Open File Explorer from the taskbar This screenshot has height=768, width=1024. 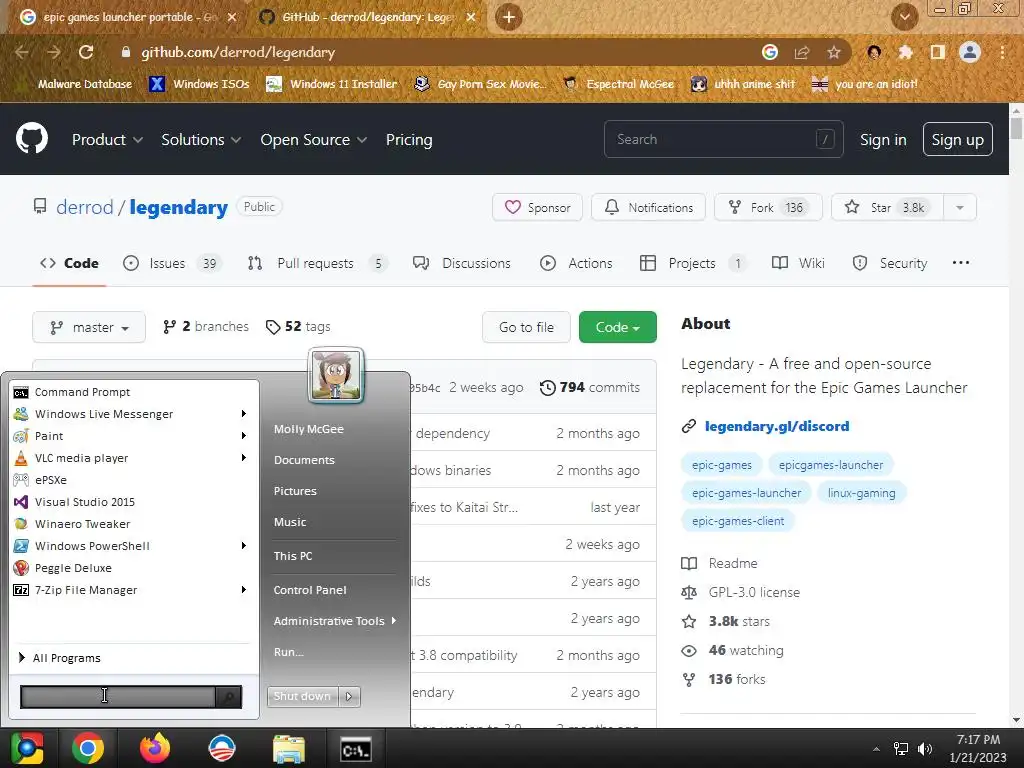point(289,749)
